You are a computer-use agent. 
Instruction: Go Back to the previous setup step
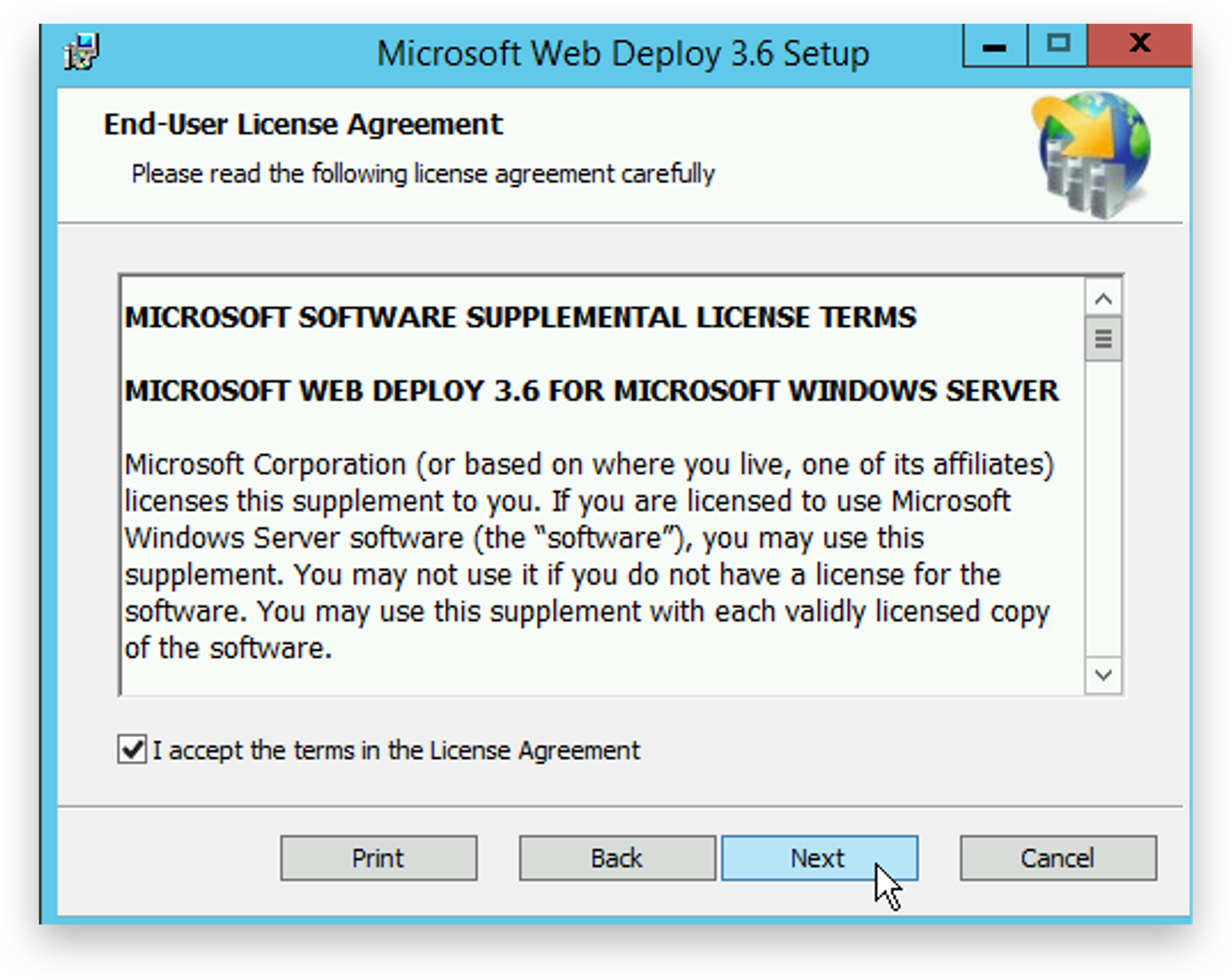point(617,858)
